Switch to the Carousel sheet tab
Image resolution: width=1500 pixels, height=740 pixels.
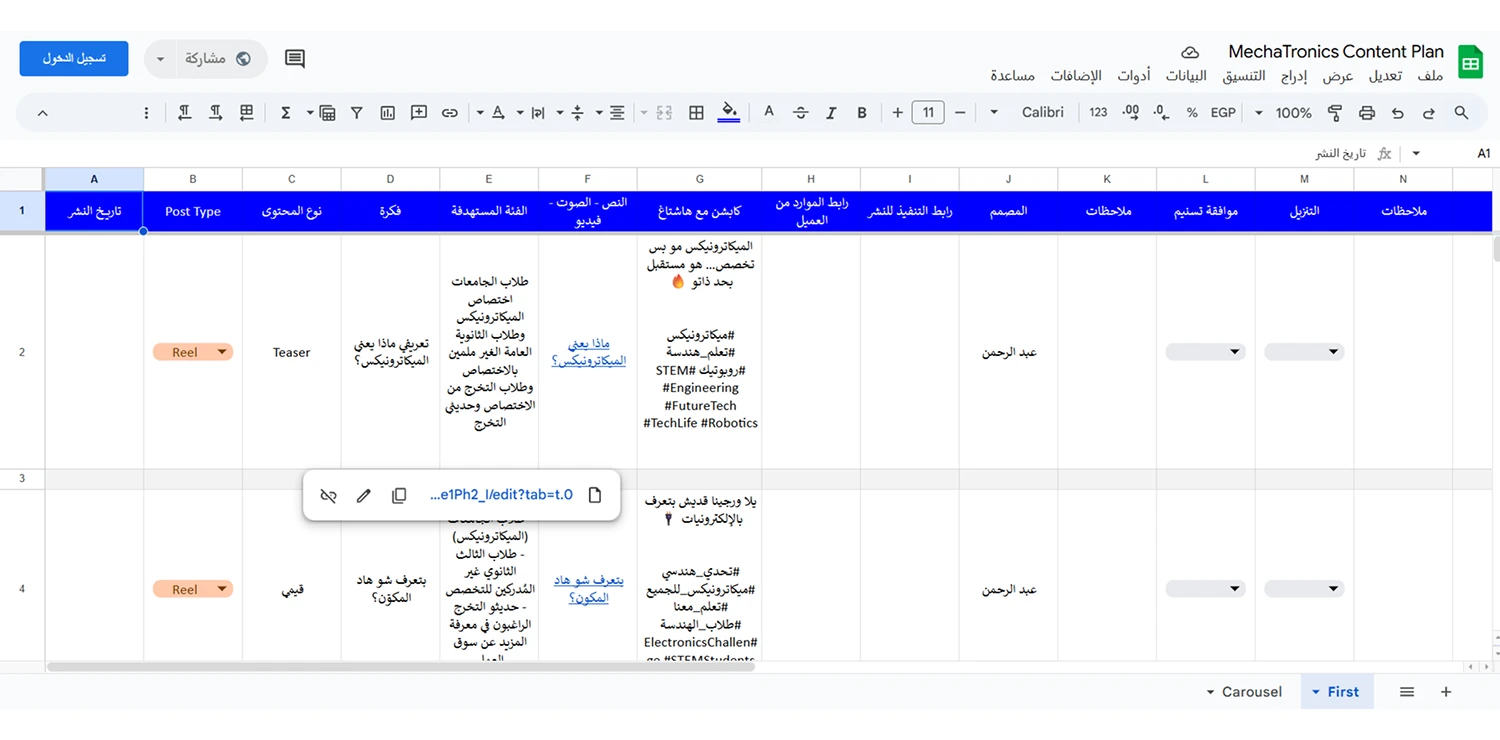coord(1243,692)
